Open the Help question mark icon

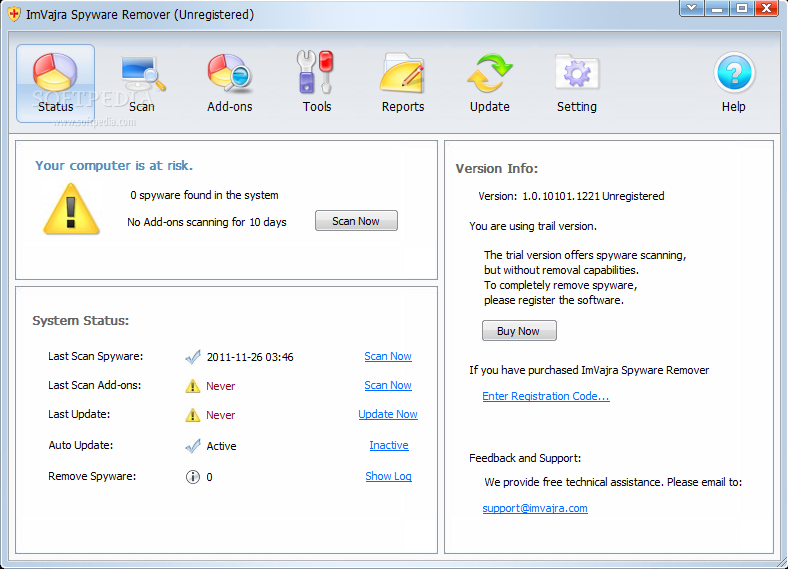[734, 73]
